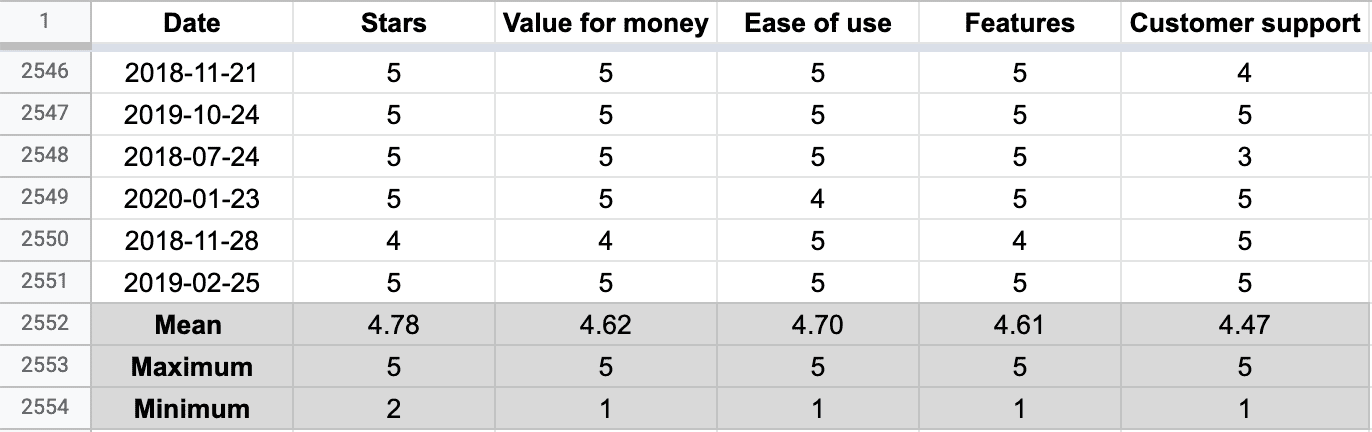Click the mean Stars value 4.78
Viewport: 1372px width, 432px height.
(393, 325)
